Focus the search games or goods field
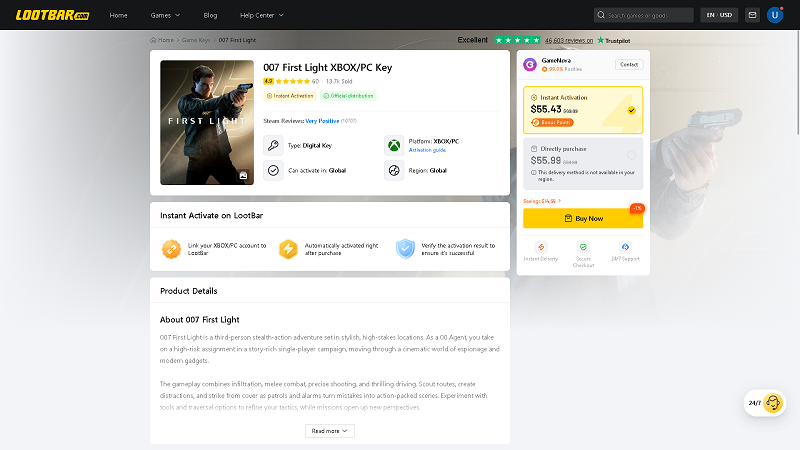The height and width of the screenshot is (450, 800). tap(644, 15)
